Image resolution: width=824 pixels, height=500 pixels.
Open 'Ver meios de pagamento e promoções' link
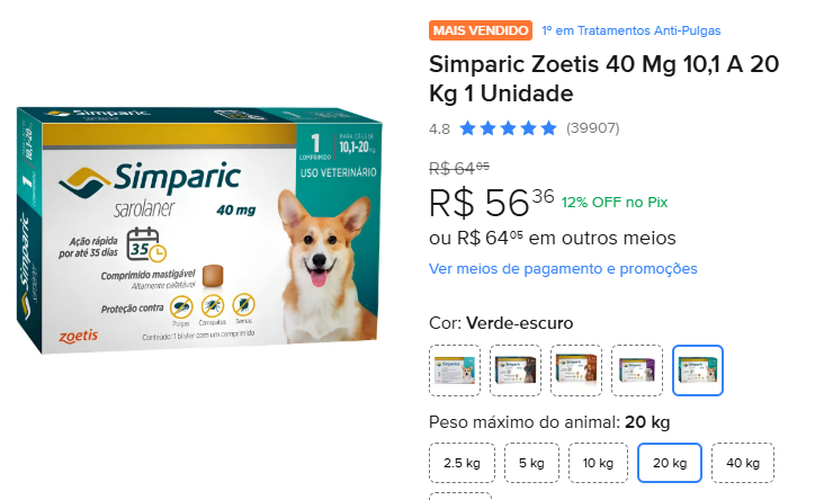pyautogui.click(x=563, y=269)
